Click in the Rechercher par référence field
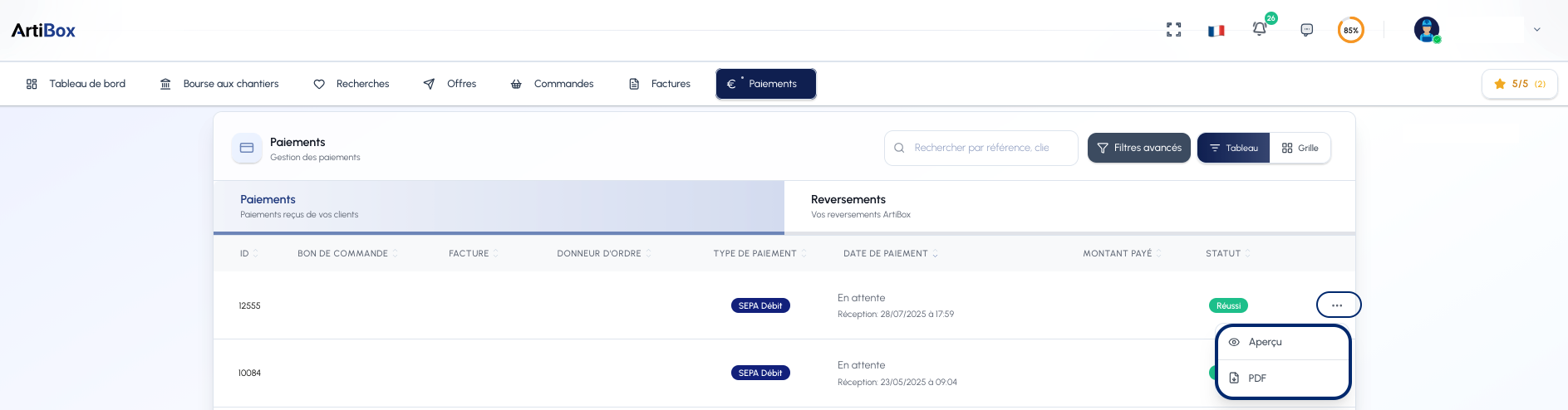 click(x=981, y=148)
